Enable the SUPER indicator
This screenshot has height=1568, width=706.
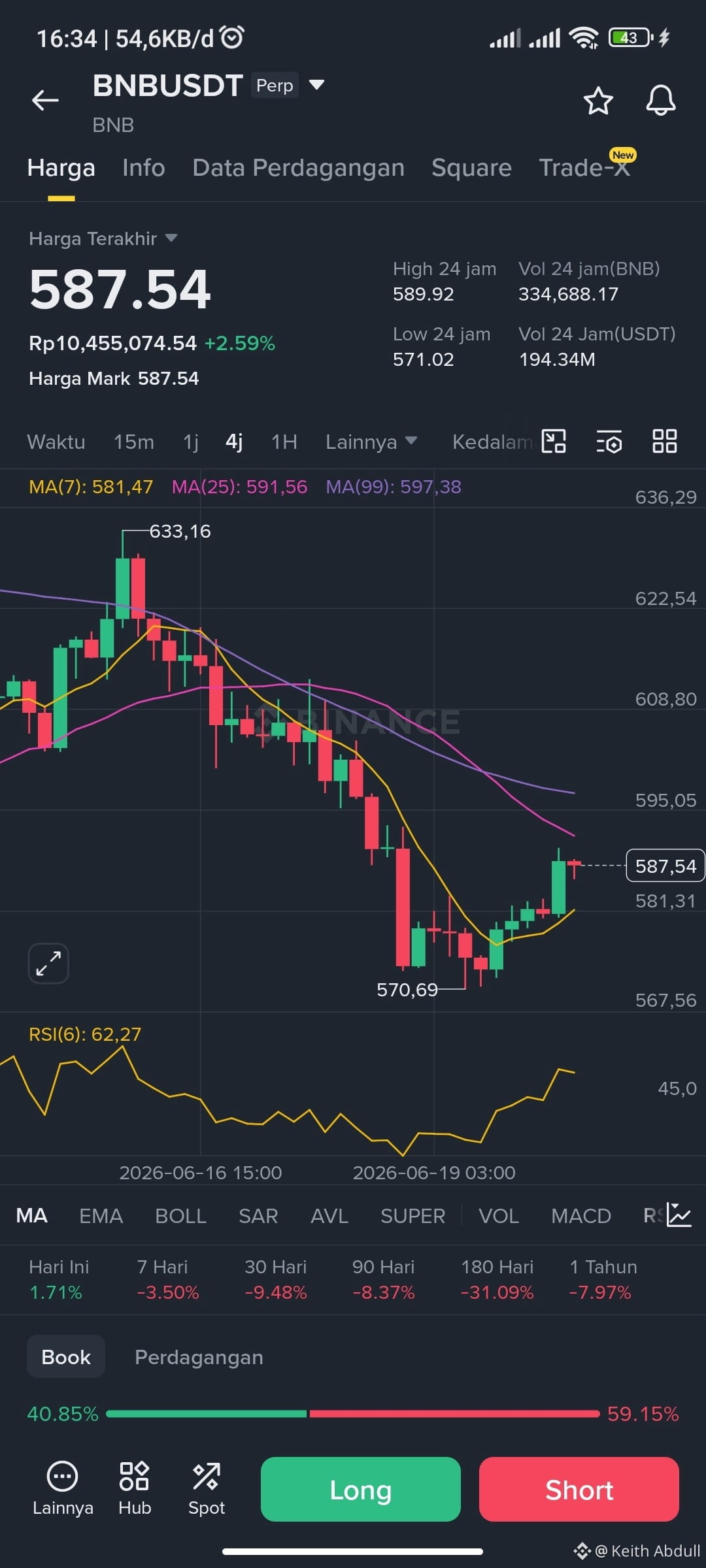pos(412,1216)
